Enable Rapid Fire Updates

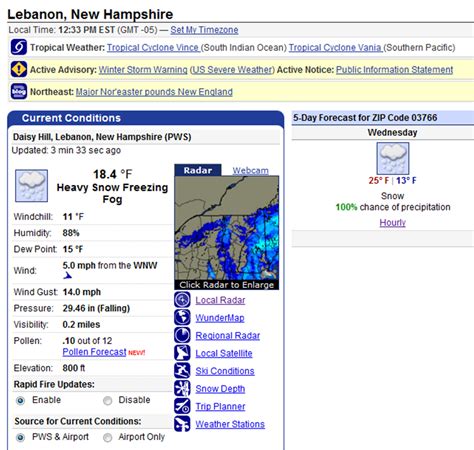click(20, 400)
